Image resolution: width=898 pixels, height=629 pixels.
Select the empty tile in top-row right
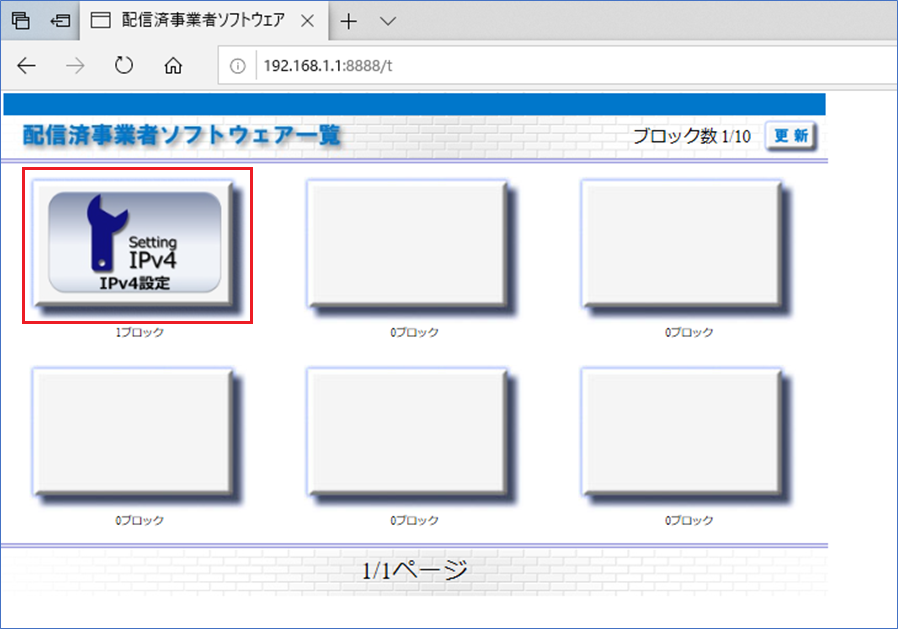point(681,241)
